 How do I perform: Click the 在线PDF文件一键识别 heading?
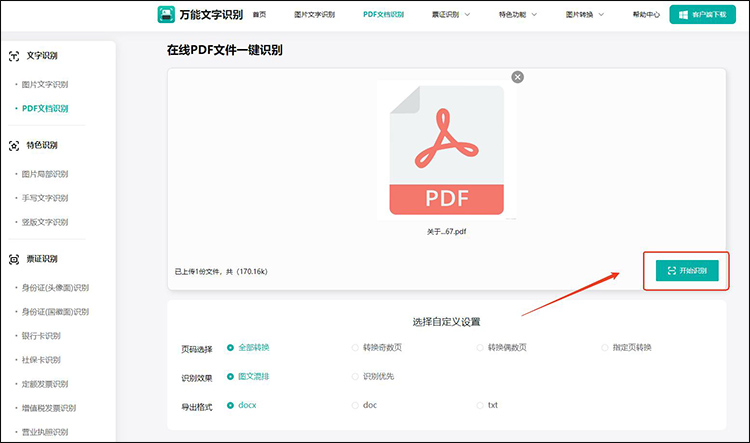[x=224, y=50]
